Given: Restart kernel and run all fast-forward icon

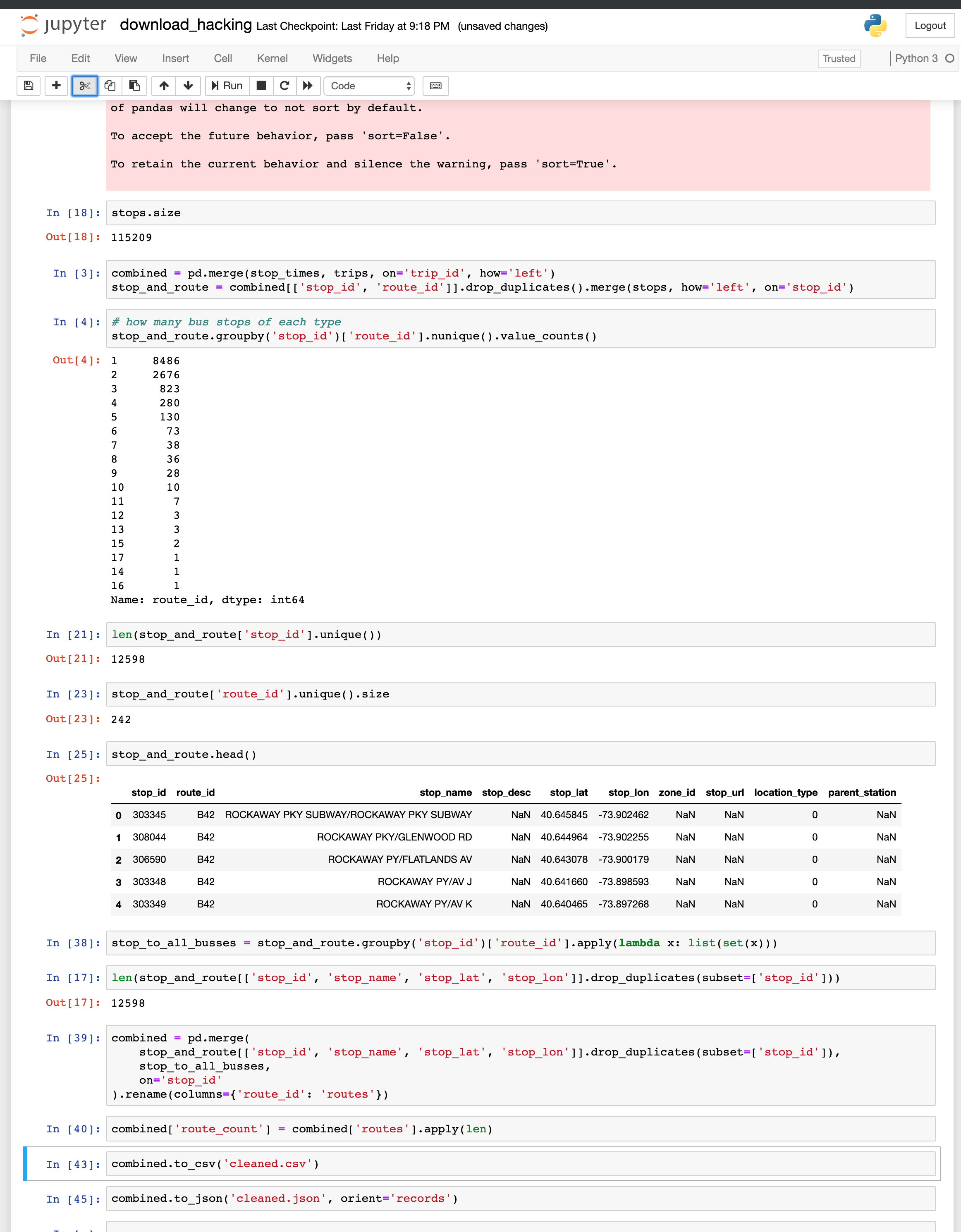Looking at the screenshot, I should 308,86.
